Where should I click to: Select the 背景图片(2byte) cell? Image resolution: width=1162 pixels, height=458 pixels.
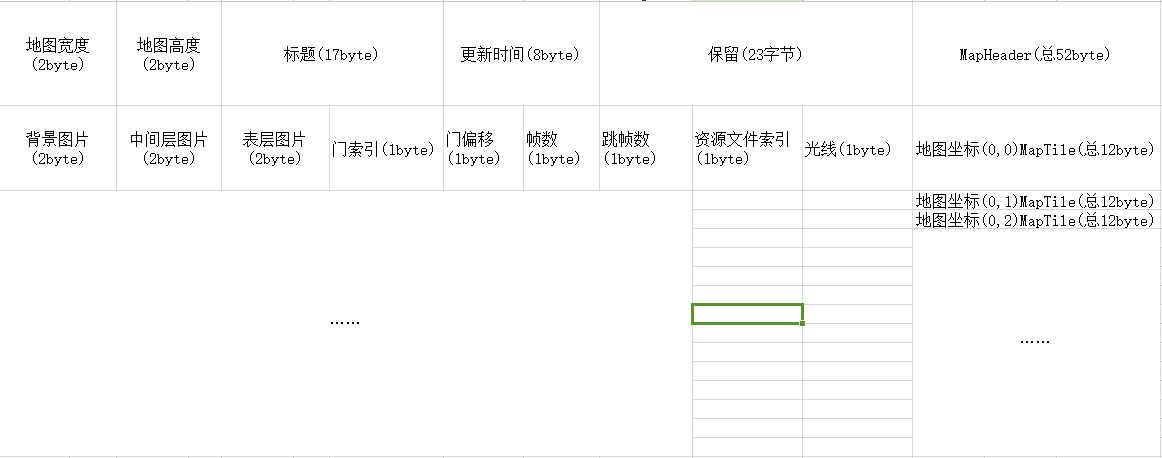point(58,148)
